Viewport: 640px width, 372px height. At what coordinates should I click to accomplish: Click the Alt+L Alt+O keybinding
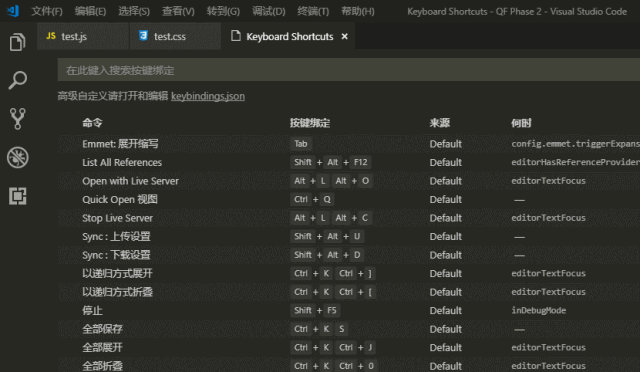click(331, 181)
